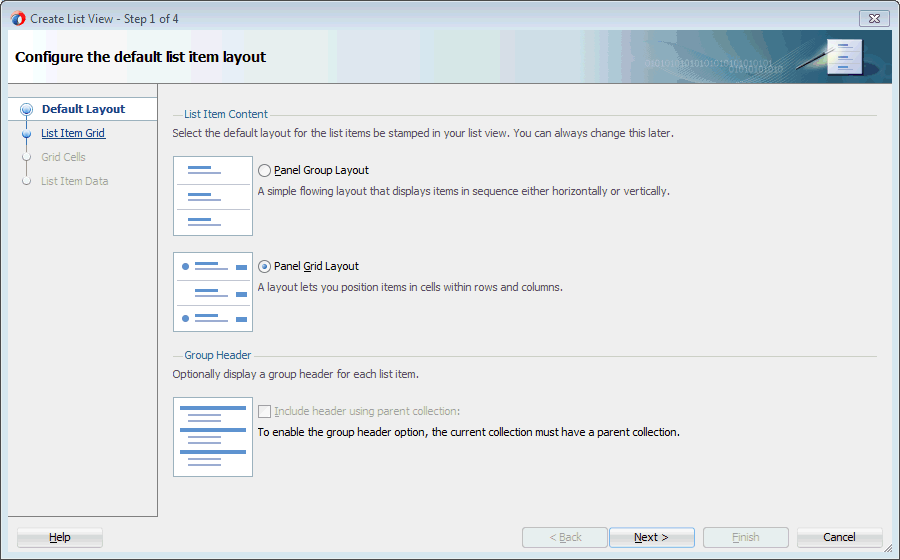Proceed with the Next button
This screenshot has height=560, width=900.
tap(651, 538)
